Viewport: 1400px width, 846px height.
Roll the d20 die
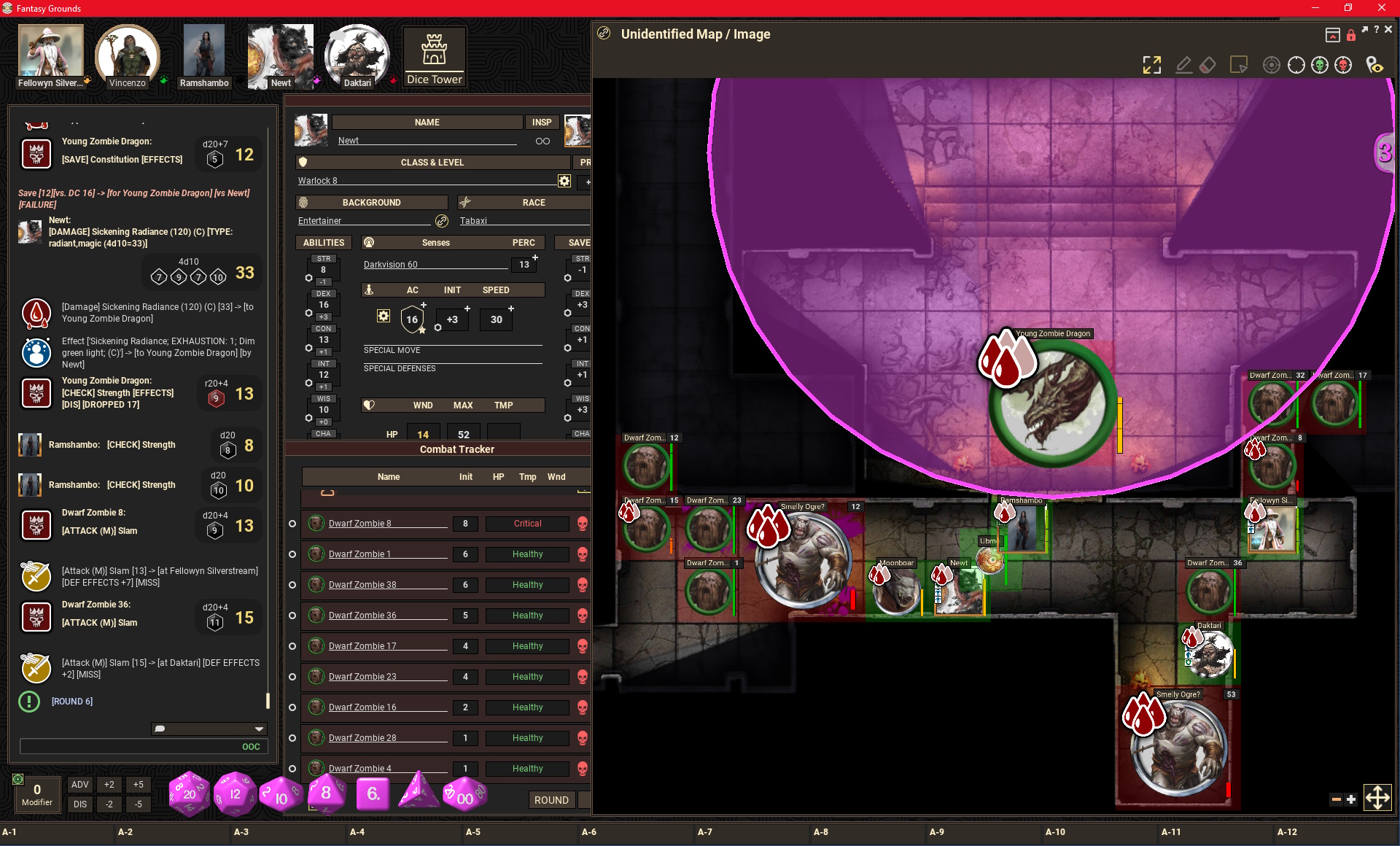point(189,793)
